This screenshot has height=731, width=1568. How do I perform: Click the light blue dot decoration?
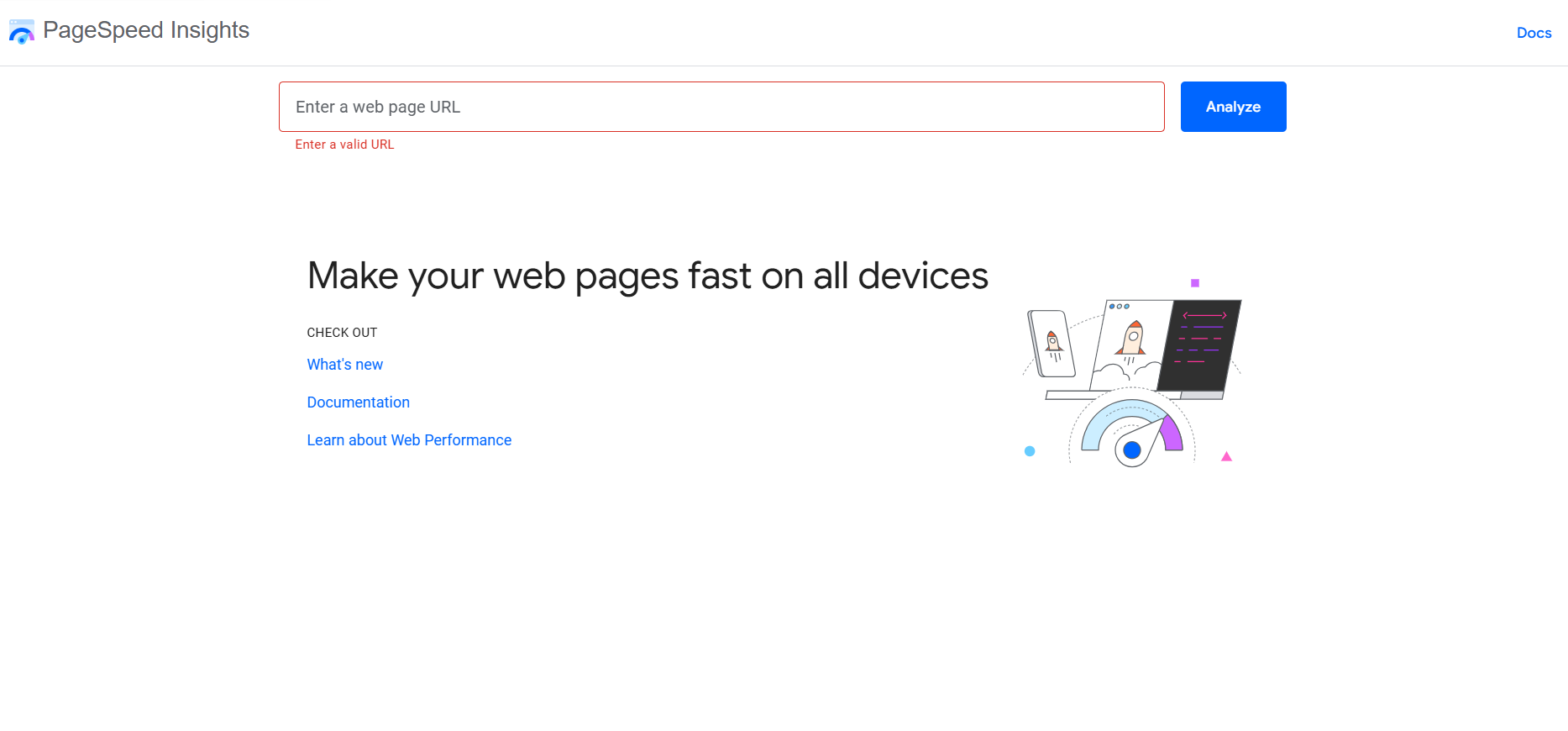point(1030,451)
